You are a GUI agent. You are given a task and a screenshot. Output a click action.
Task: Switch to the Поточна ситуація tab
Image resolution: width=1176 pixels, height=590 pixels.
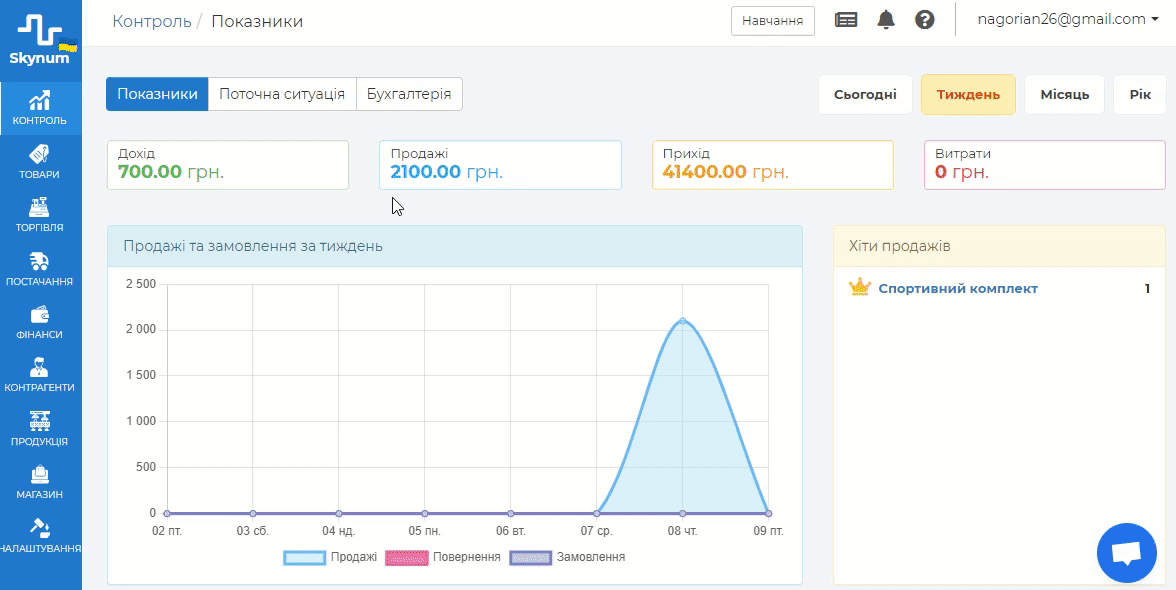tap(282, 94)
